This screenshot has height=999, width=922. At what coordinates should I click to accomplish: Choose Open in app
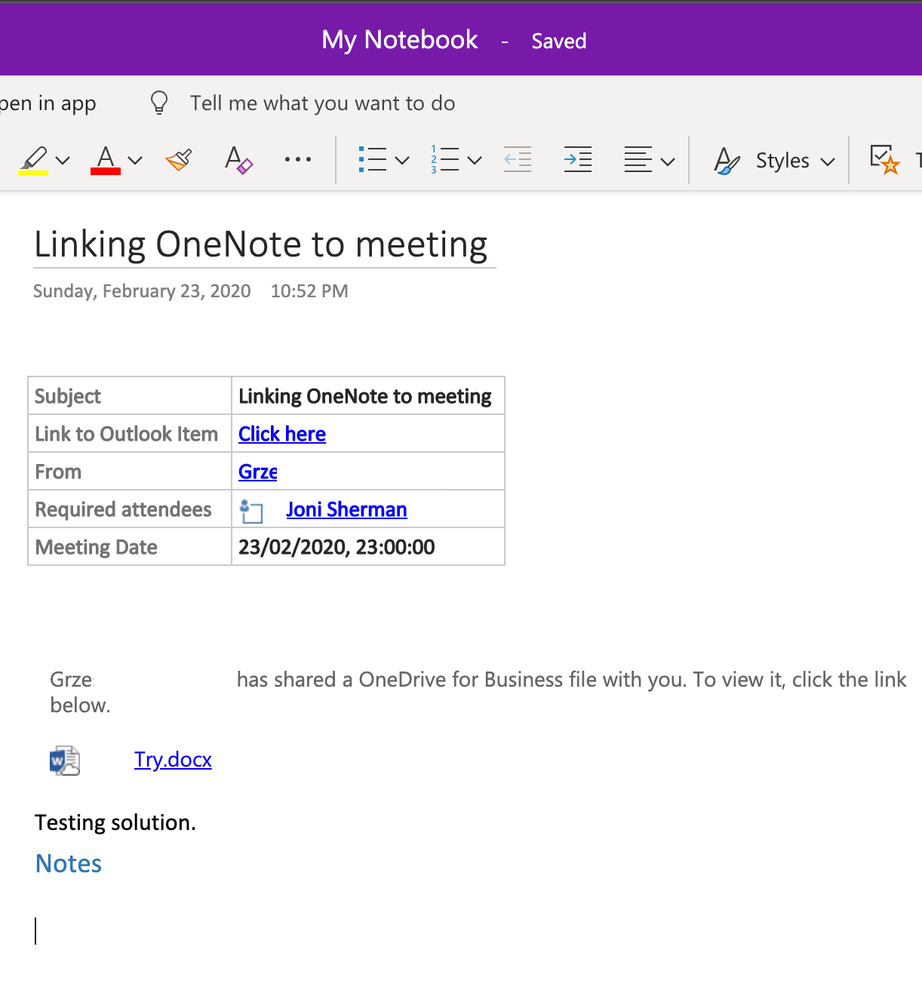(x=48, y=103)
